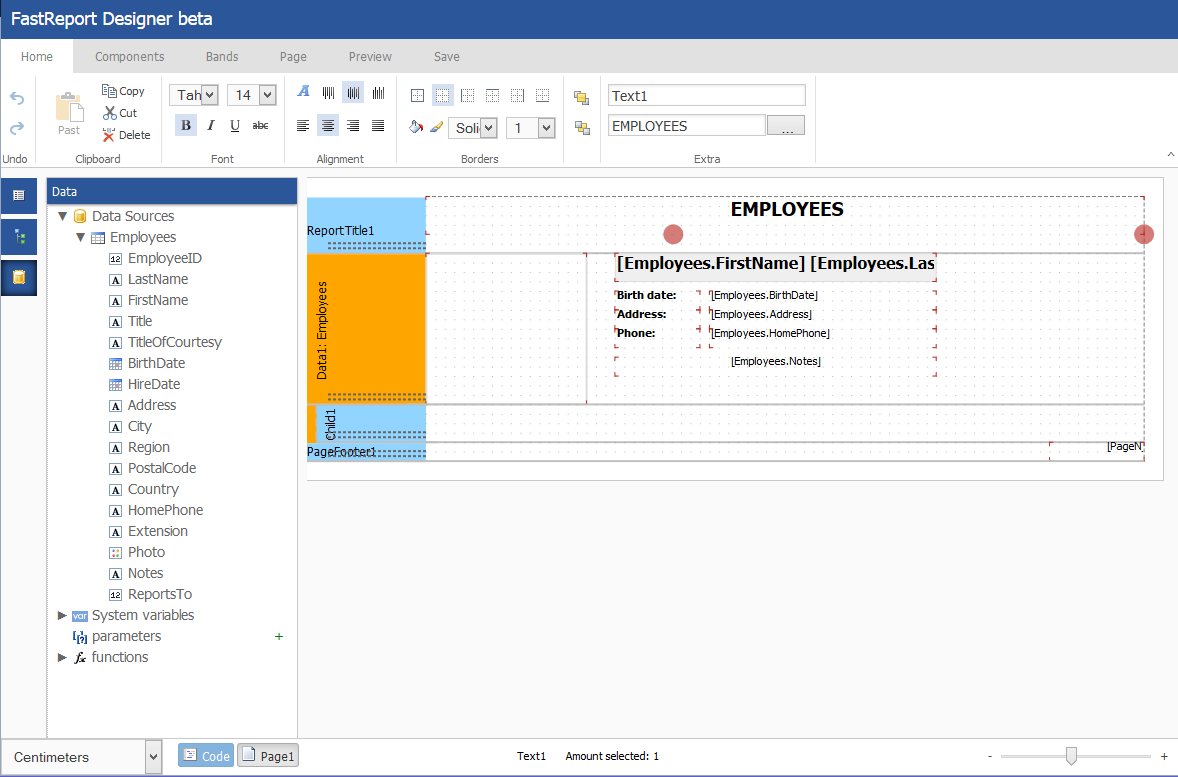Align text vertically to top

[328, 92]
